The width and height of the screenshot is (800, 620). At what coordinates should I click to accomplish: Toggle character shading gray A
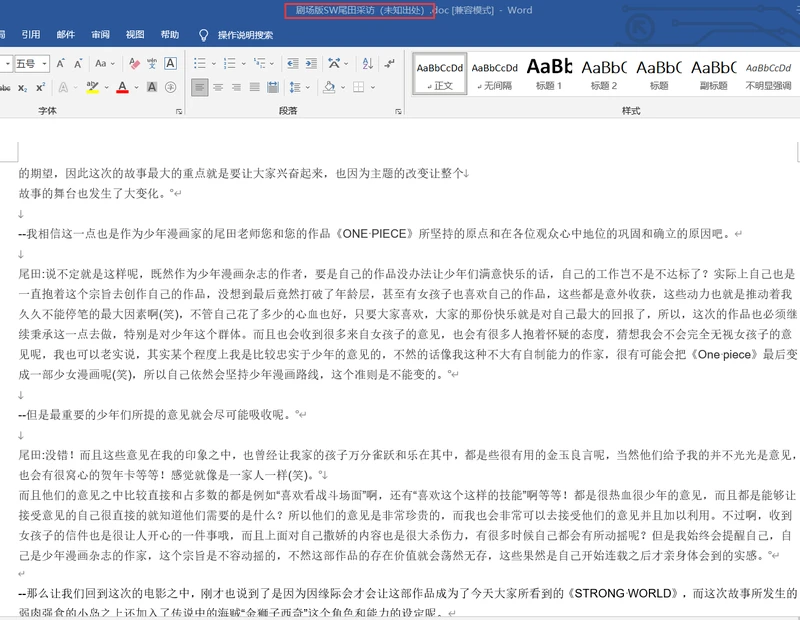152,87
